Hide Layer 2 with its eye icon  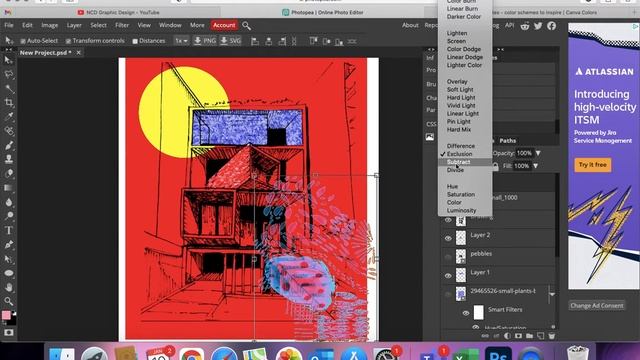(448, 238)
